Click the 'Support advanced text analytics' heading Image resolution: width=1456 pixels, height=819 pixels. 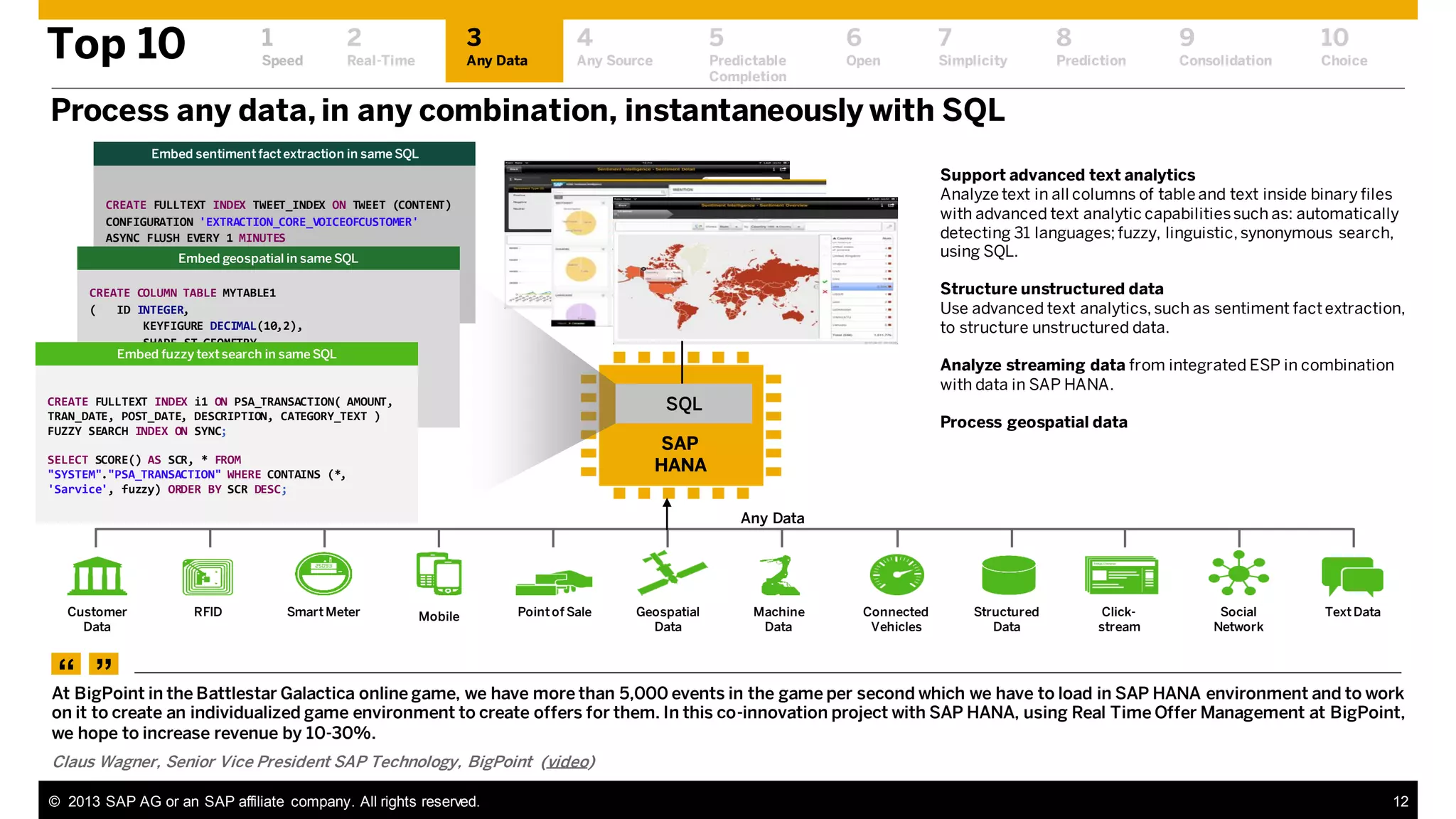pos(1067,175)
